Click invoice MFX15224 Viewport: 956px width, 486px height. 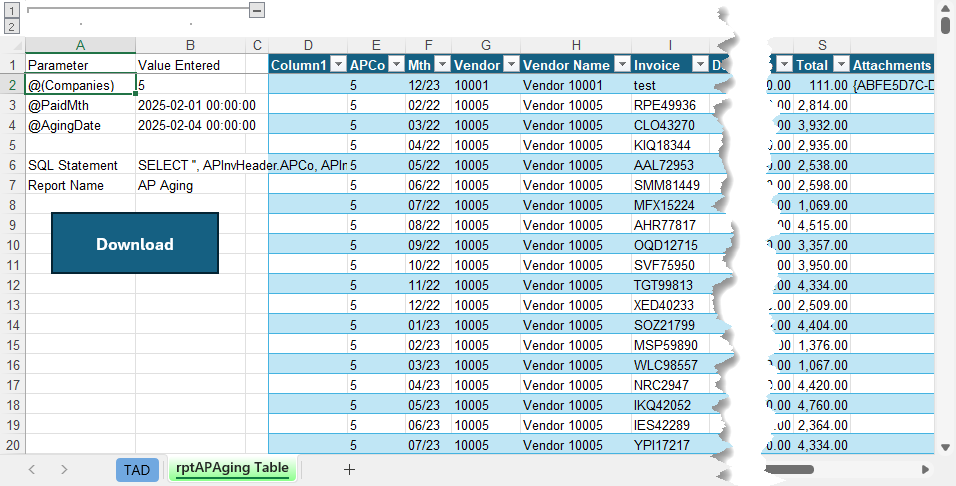[671, 205]
